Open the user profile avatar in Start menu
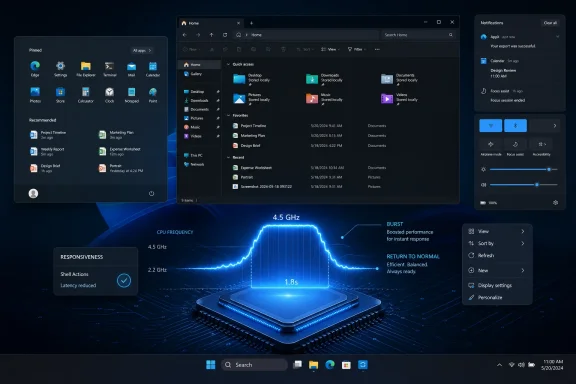The width and height of the screenshot is (576, 384). [33, 193]
